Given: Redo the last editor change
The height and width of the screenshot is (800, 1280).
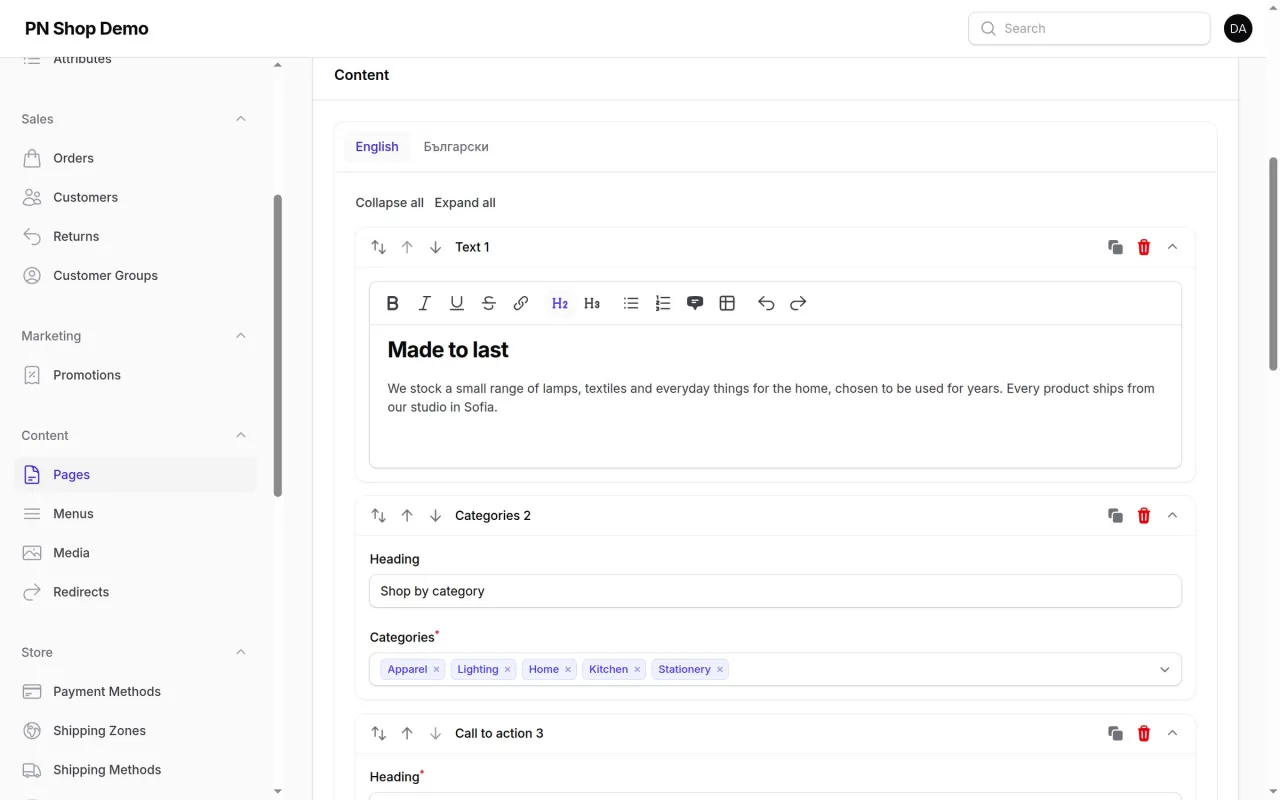Looking at the screenshot, I should point(798,303).
